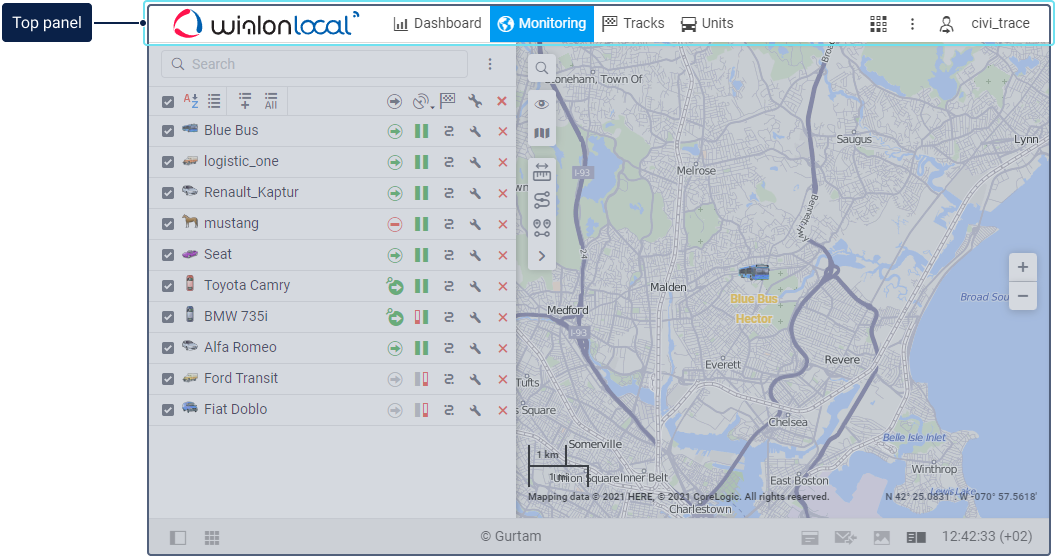Image resolution: width=1055 pixels, height=556 pixels.
Task: Click the time display 12:42:33 (+02)
Action: [x=986, y=536]
